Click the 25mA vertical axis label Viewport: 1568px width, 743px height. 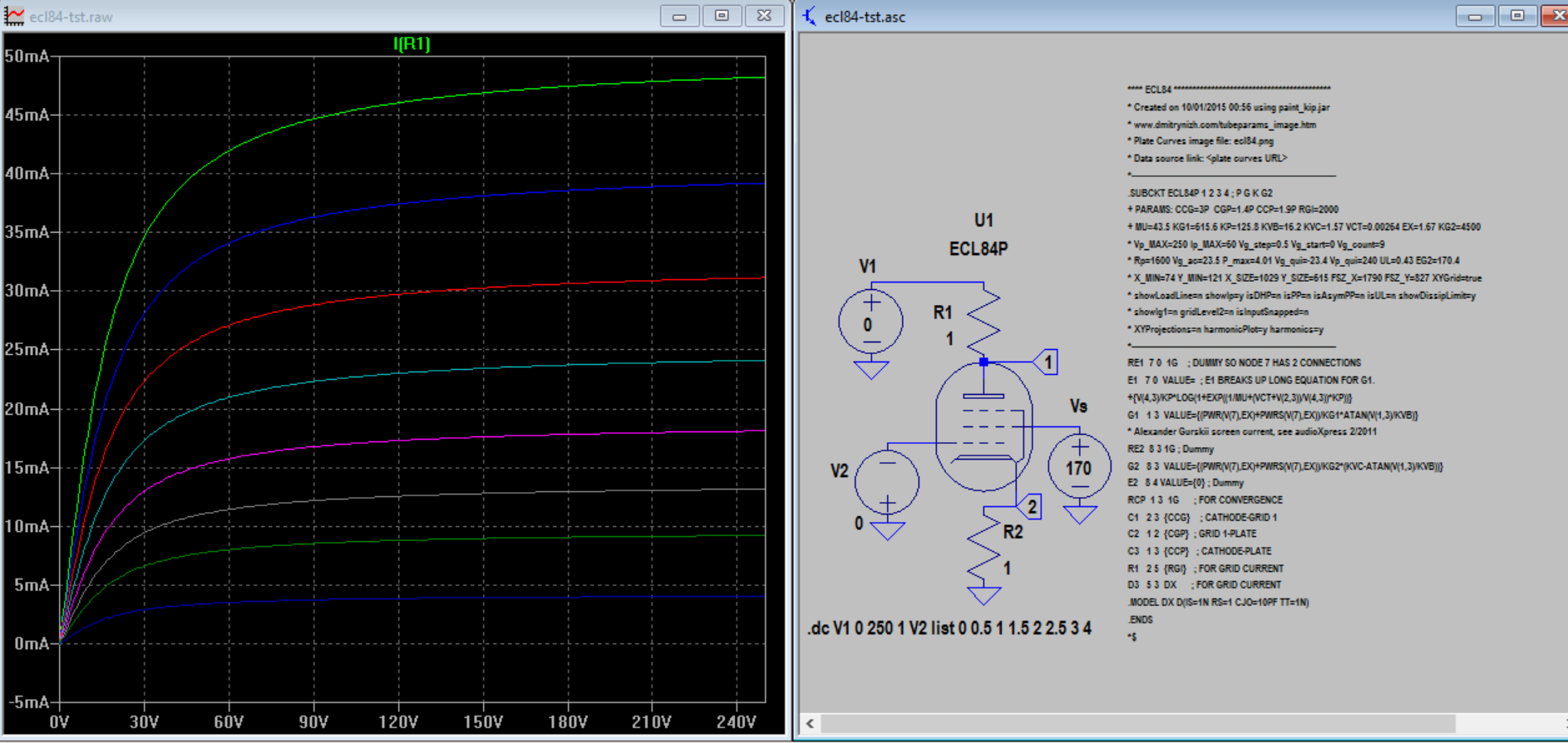[27, 349]
